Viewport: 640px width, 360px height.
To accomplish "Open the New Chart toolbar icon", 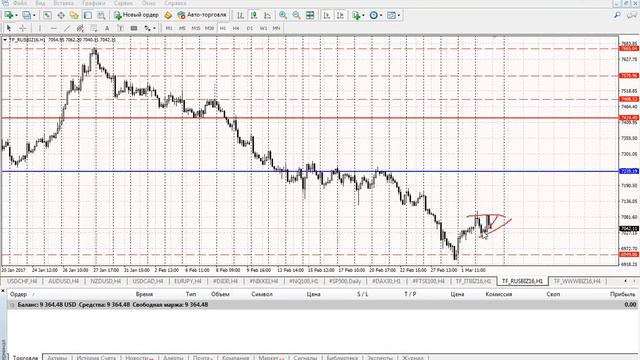I will click(9, 16).
